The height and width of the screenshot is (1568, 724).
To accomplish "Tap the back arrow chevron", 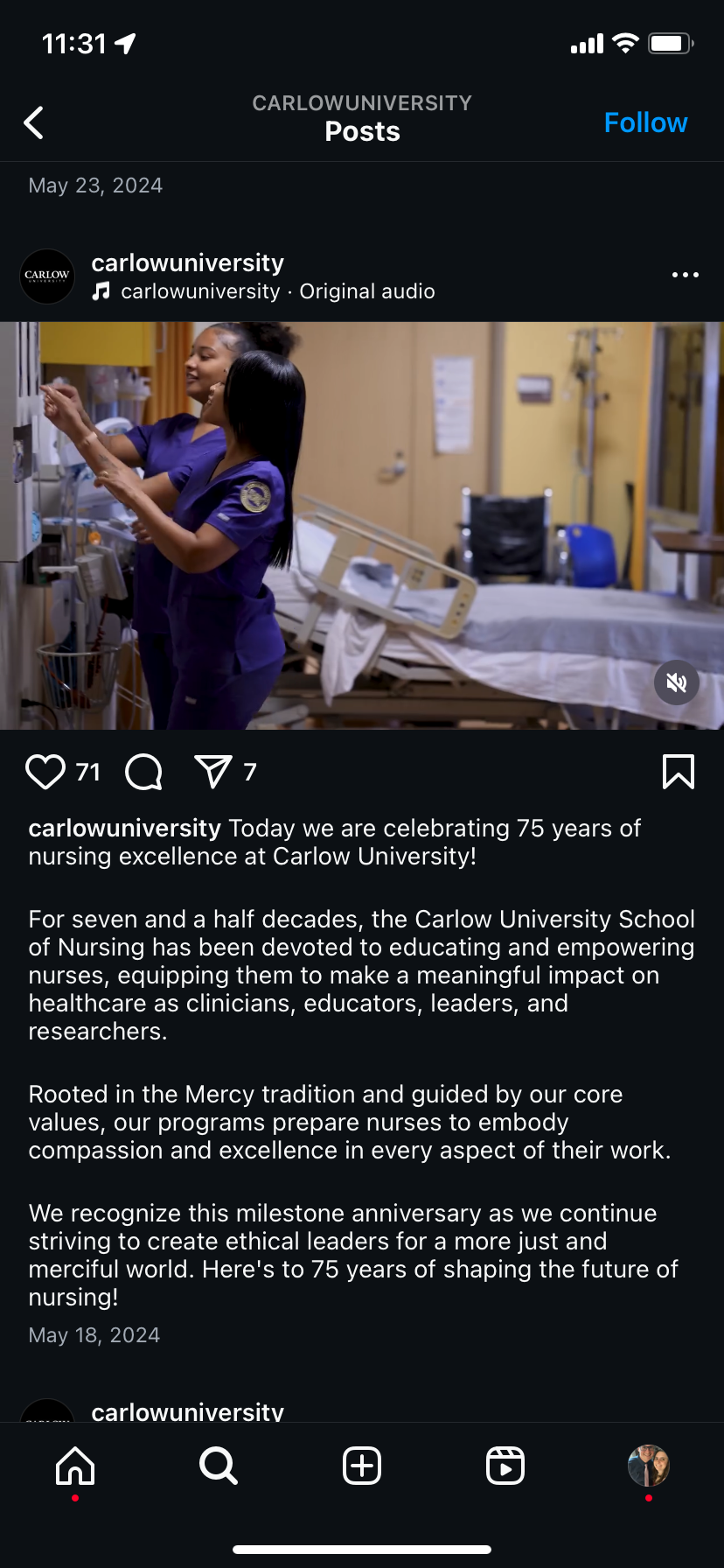I will tap(34, 123).
